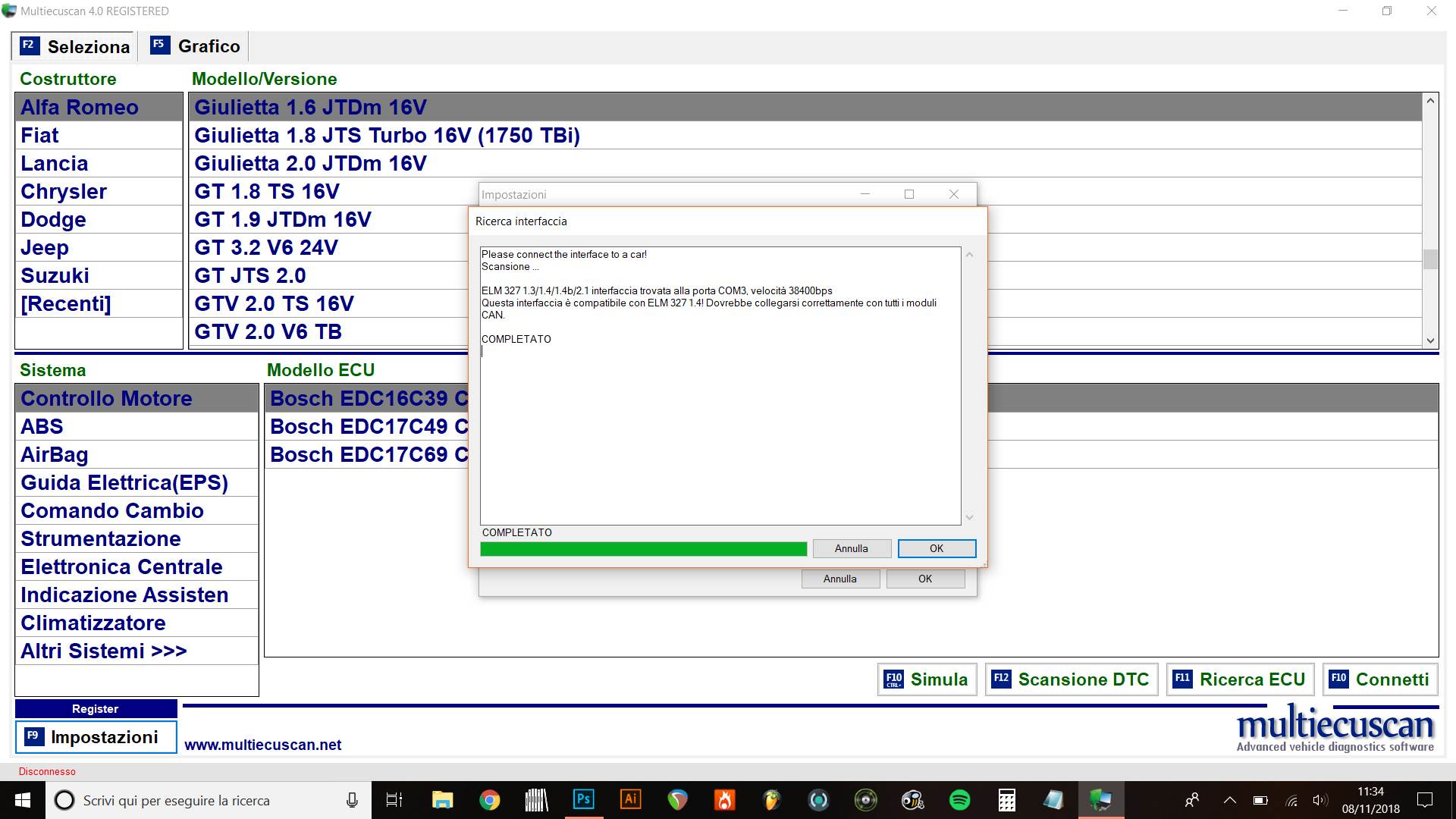Start Scansione DTC
1456x819 pixels.
click(1071, 679)
